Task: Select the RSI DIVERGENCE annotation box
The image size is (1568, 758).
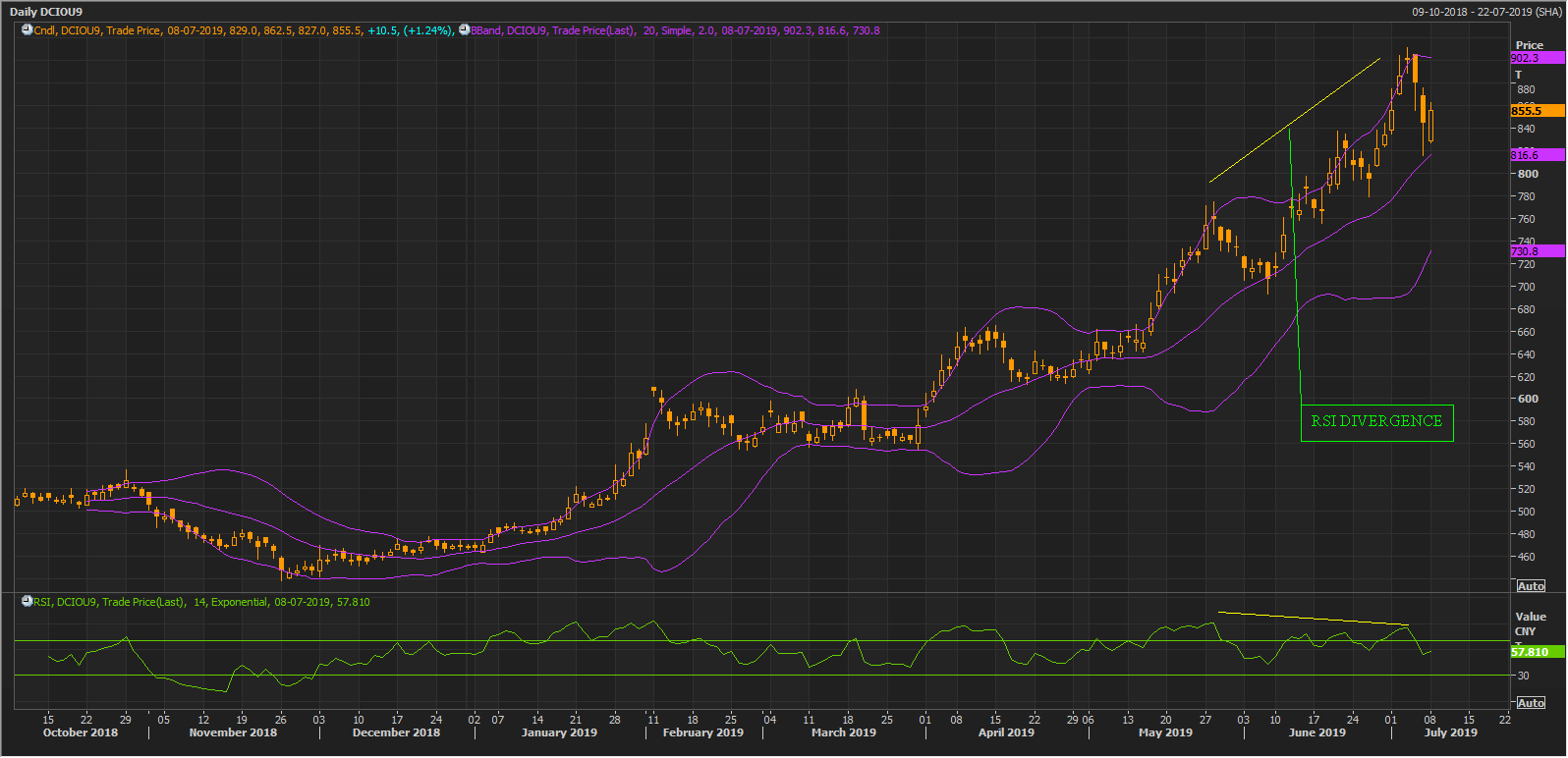Action: click(1376, 422)
